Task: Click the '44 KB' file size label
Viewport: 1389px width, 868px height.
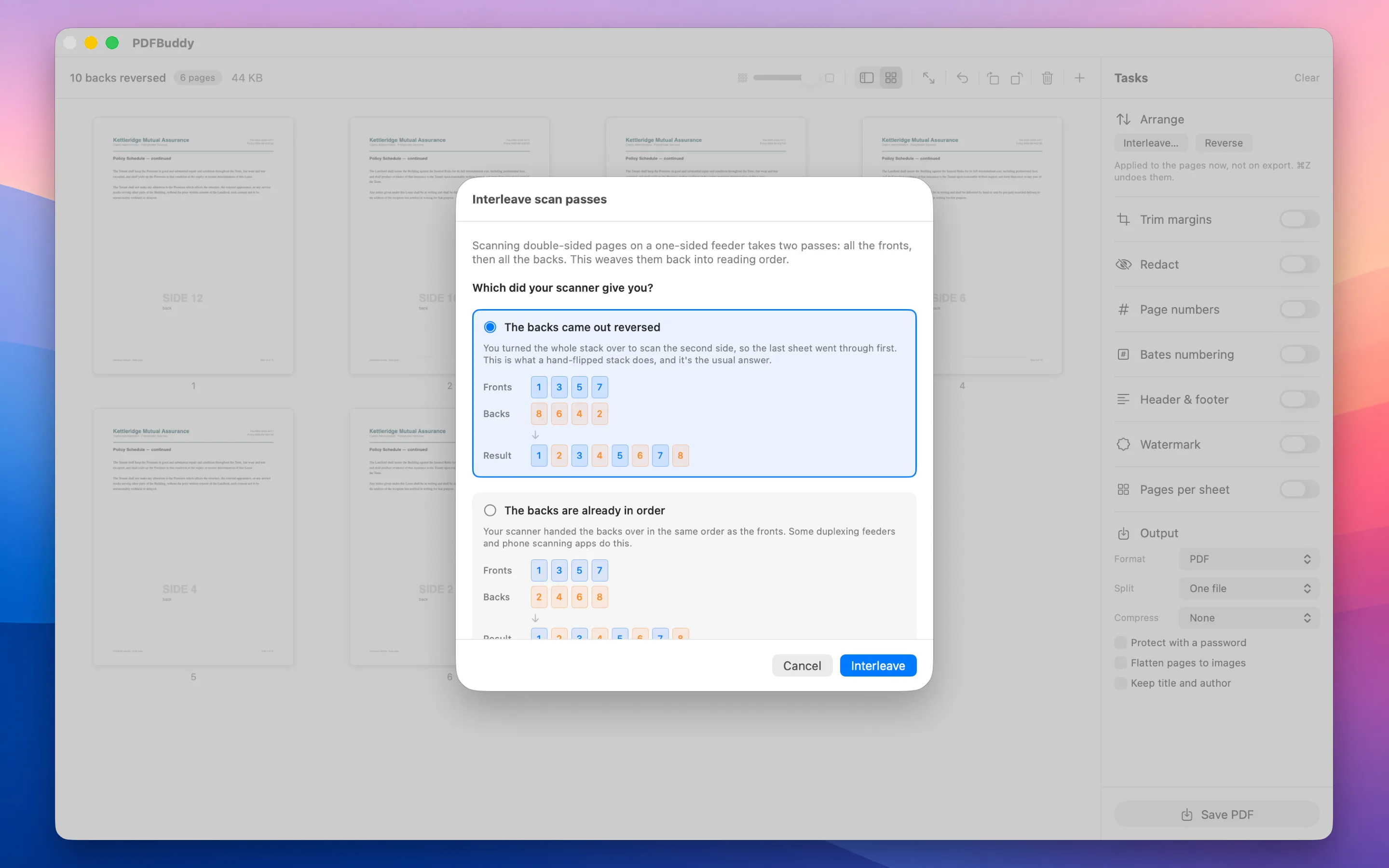Action: click(247, 78)
